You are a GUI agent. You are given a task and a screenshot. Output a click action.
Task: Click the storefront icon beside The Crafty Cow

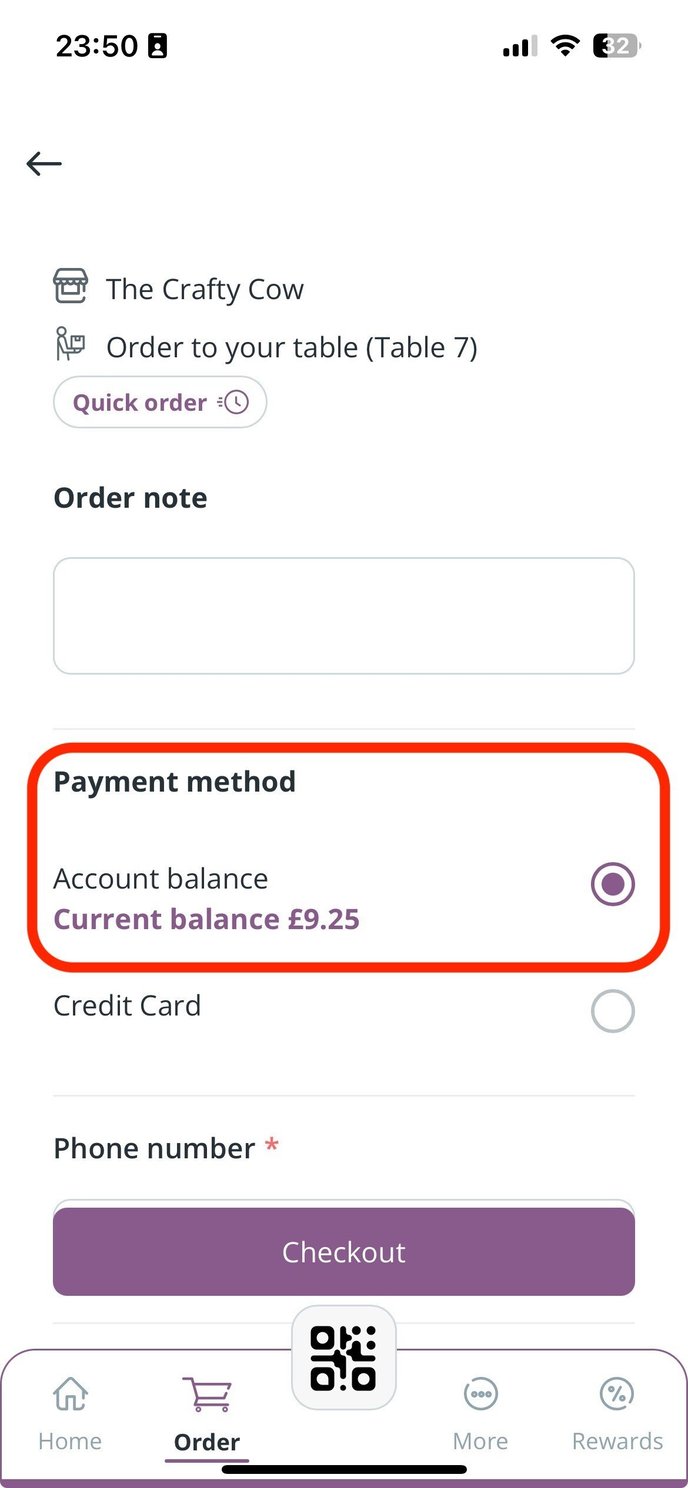point(71,288)
